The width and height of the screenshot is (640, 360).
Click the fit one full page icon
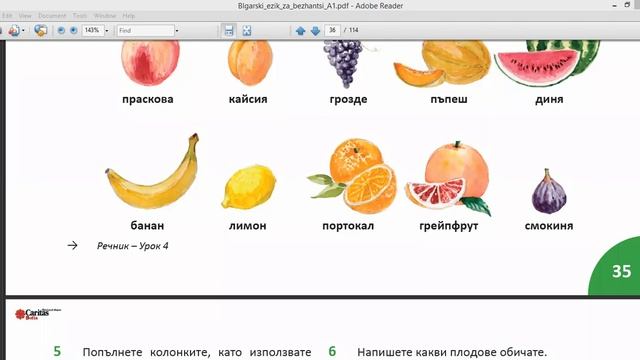[x=247, y=30]
